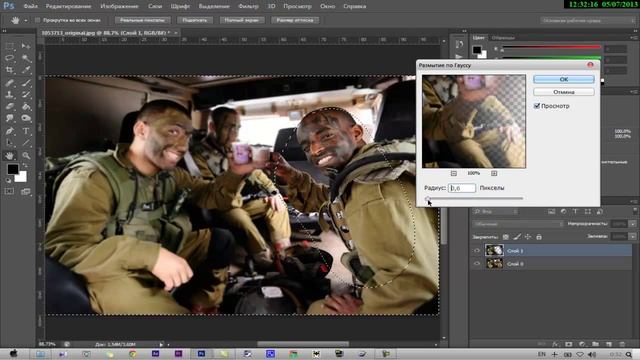Select the Eyedropper tool
Screen dimensions: 640x360
(26, 70)
